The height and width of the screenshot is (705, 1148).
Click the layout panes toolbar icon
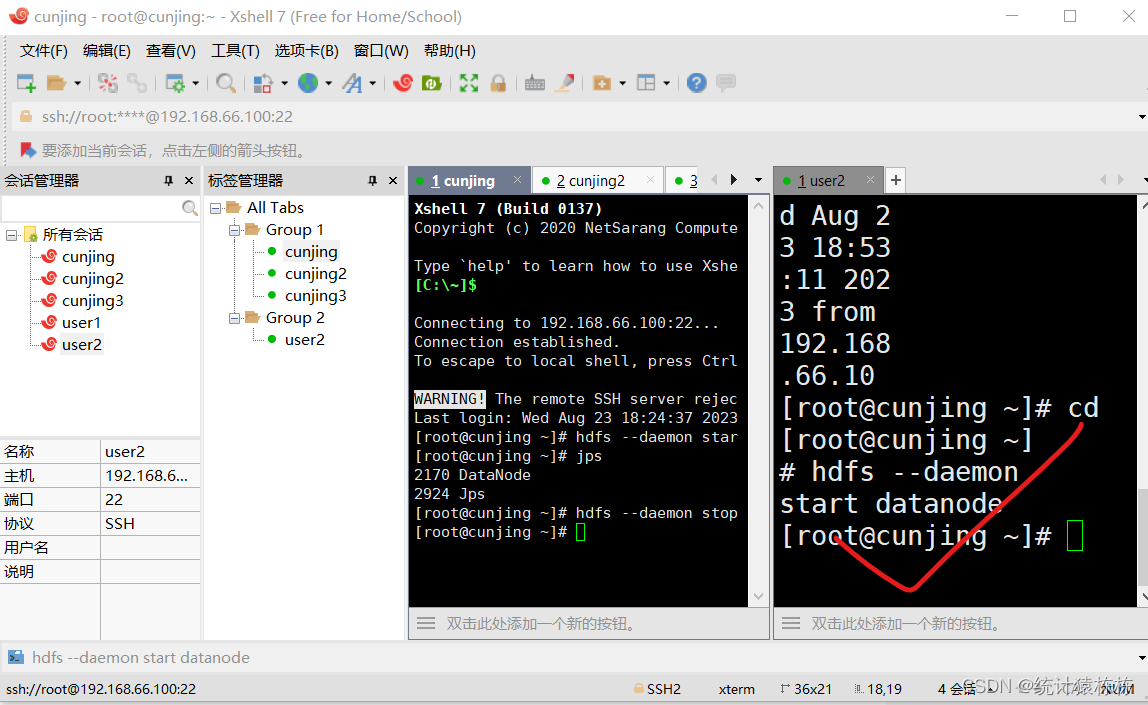tap(646, 83)
